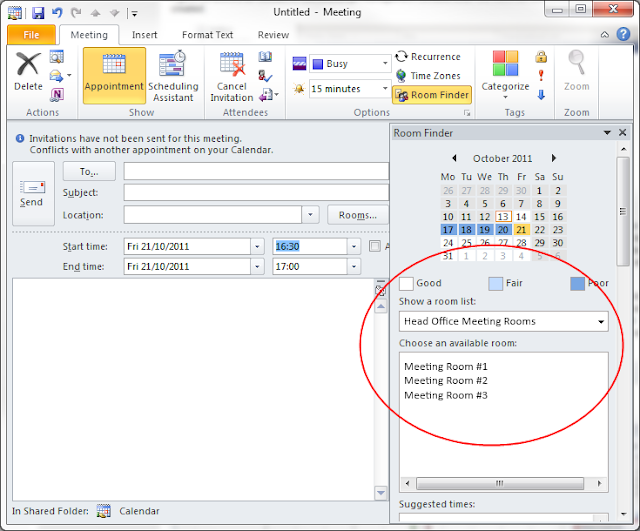Open the Room Finder pane options arrow
Screen dimensions: 640x531
(x=607, y=133)
